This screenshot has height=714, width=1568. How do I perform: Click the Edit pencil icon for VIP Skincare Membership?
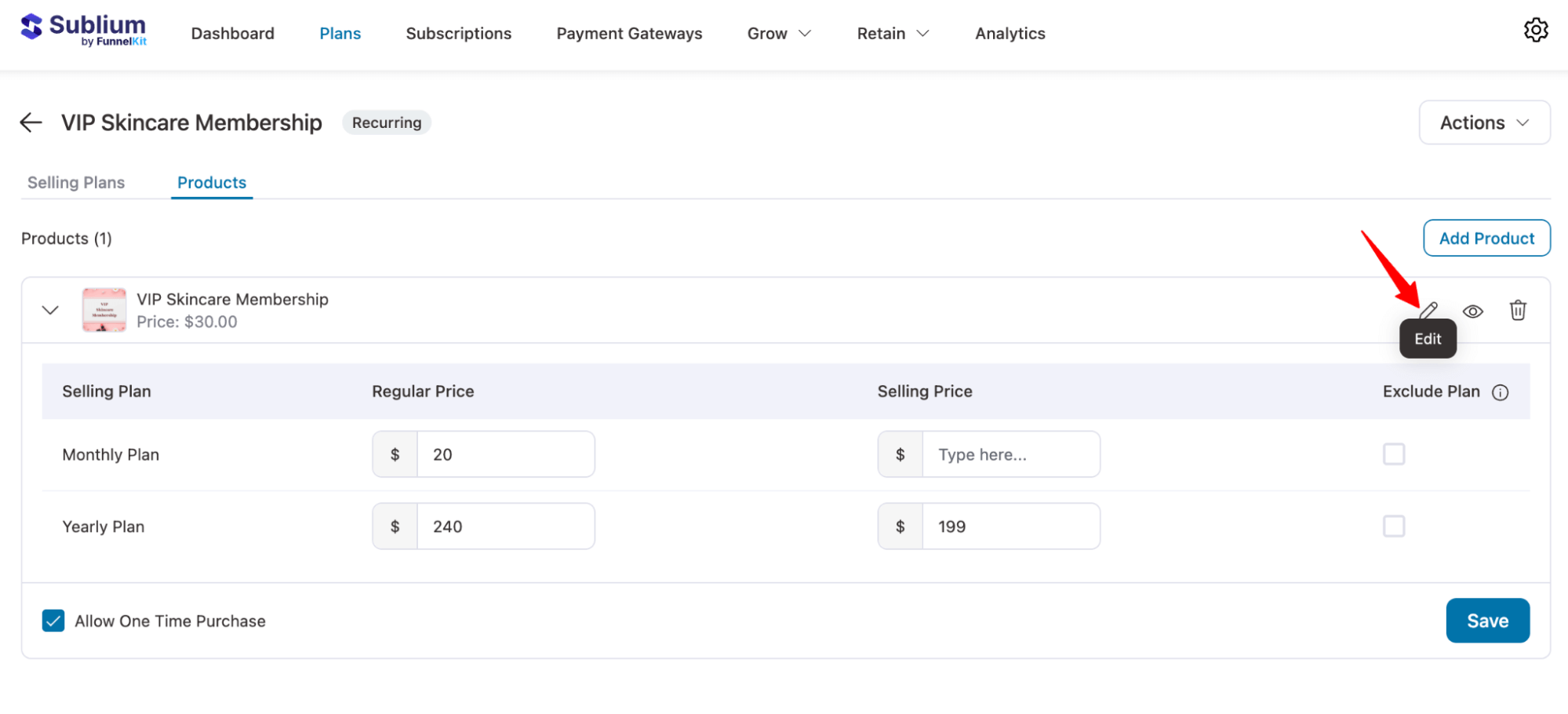[1428, 310]
